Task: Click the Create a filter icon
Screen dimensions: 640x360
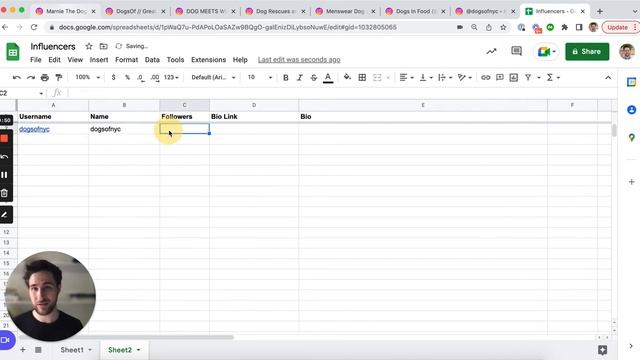Action: 528,78
